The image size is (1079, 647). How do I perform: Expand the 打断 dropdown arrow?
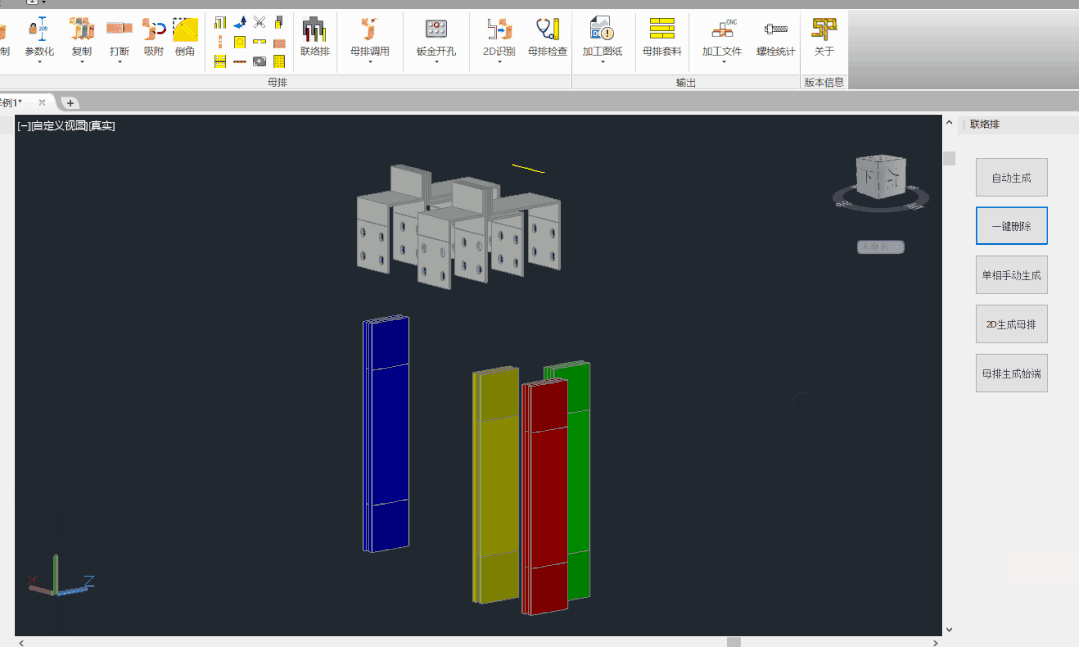click(119, 62)
